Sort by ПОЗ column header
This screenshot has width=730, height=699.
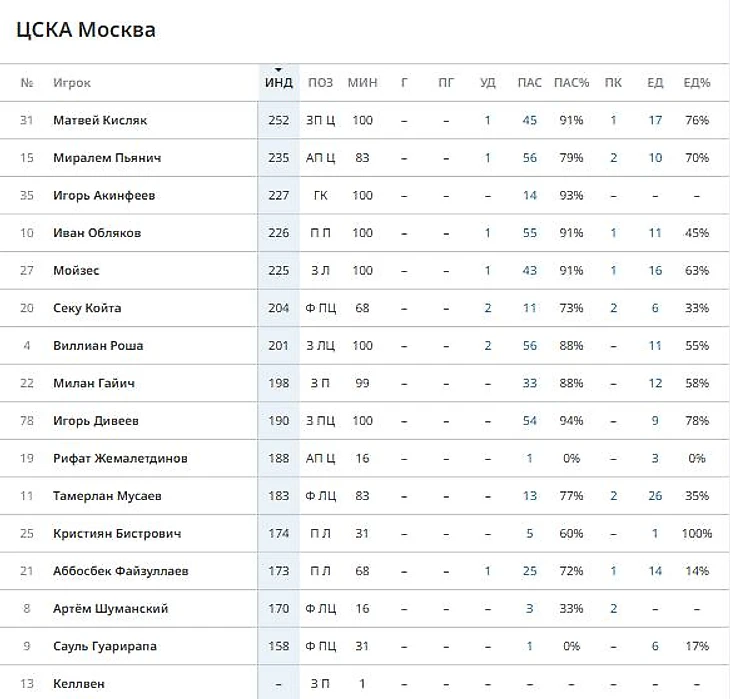point(321,83)
